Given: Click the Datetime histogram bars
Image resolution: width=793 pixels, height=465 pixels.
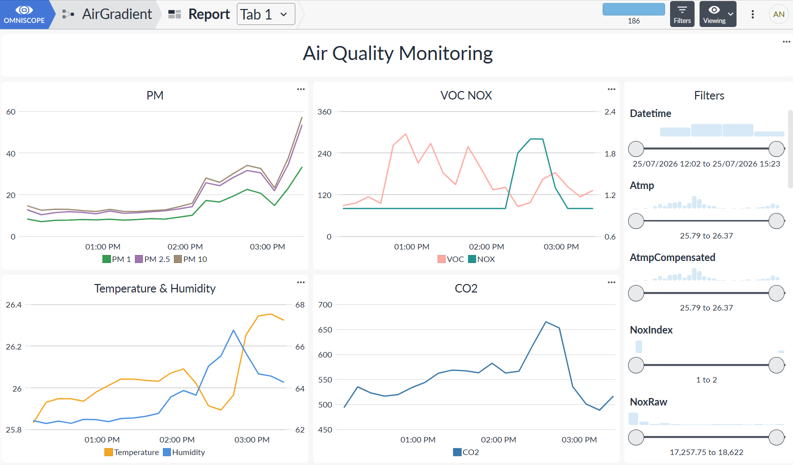Looking at the screenshot, I should [722, 130].
